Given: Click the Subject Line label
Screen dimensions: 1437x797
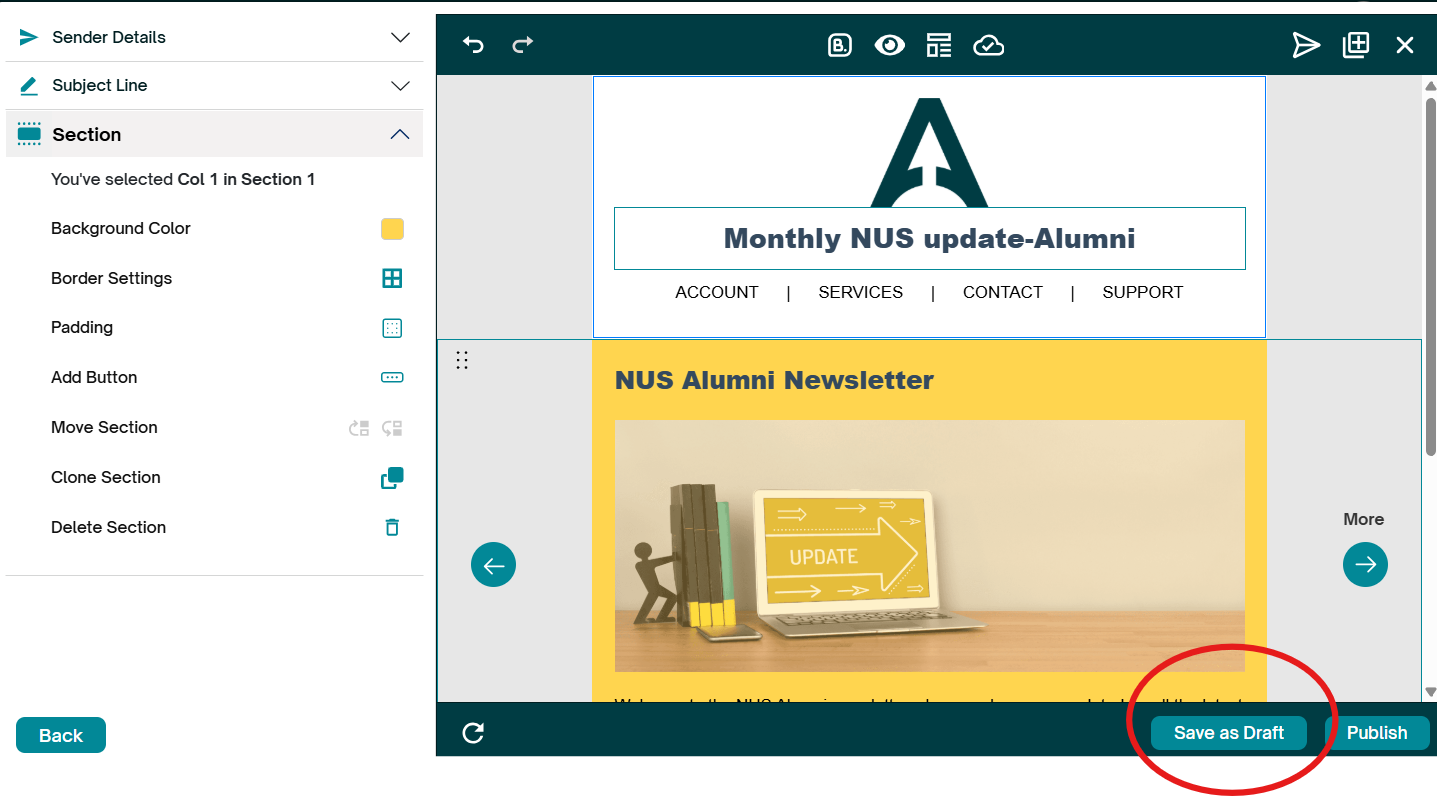Looking at the screenshot, I should [100, 86].
